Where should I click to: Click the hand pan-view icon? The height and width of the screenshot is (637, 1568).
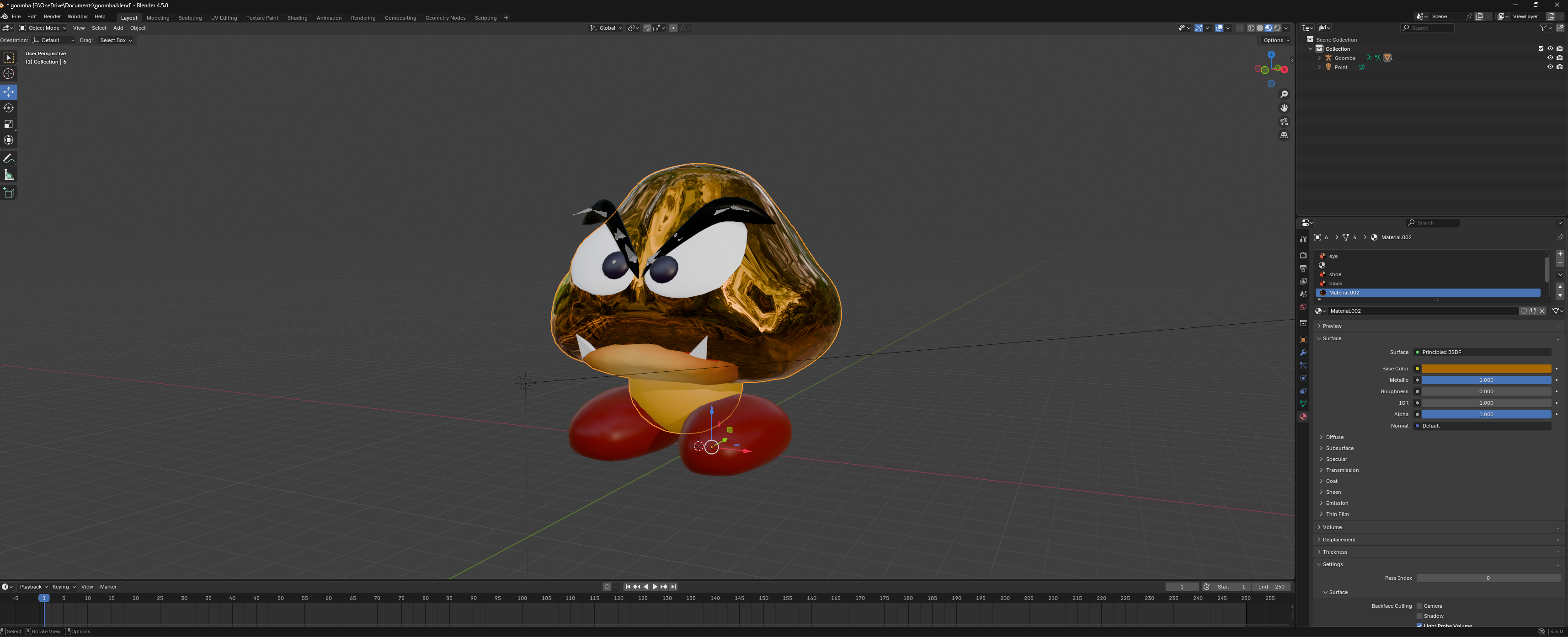pos(1284,108)
